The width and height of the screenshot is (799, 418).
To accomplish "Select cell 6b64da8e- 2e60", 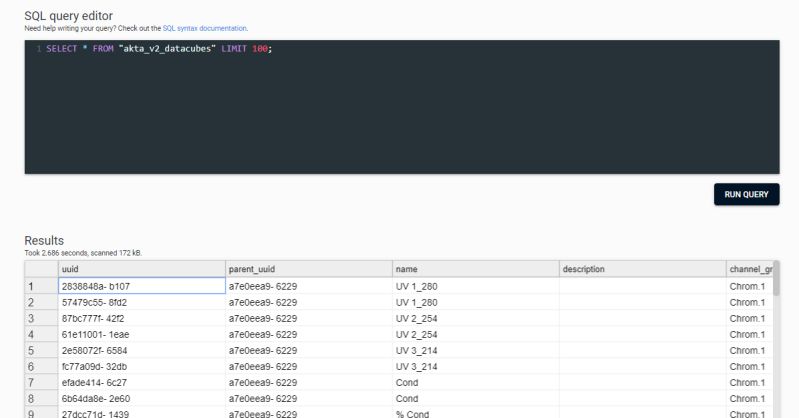I will tap(142, 399).
